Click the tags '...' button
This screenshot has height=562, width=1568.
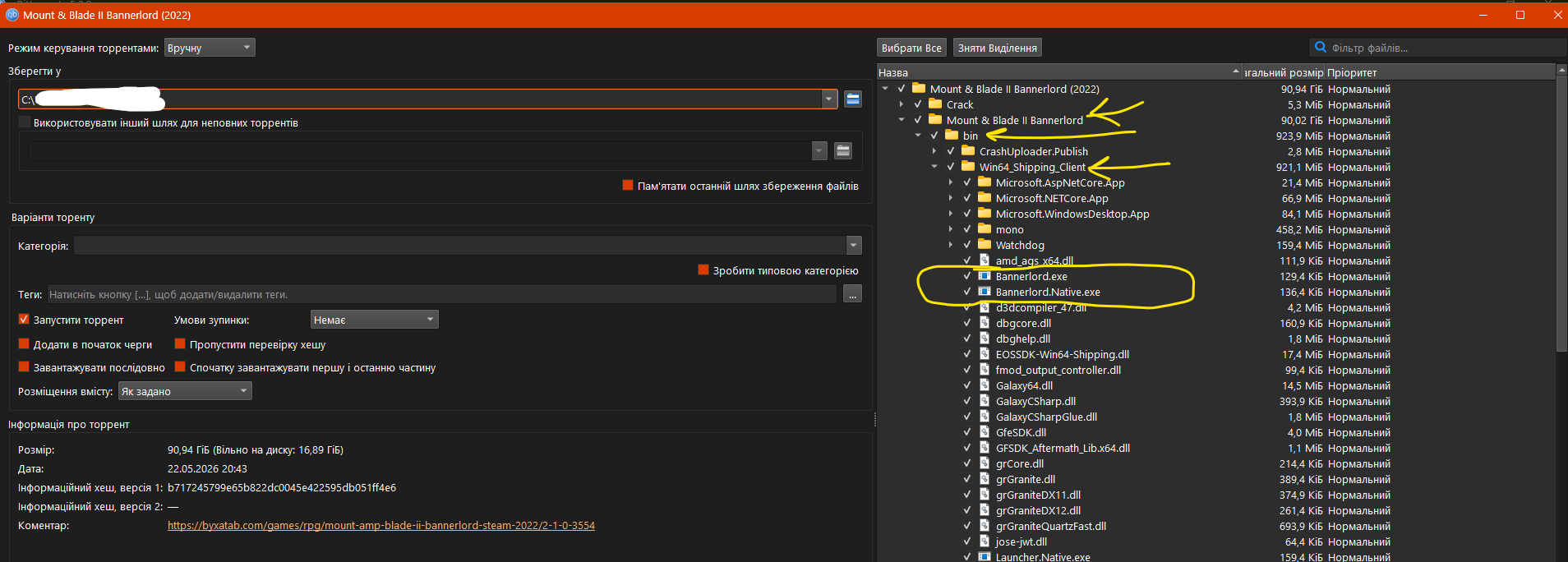tap(852, 294)
